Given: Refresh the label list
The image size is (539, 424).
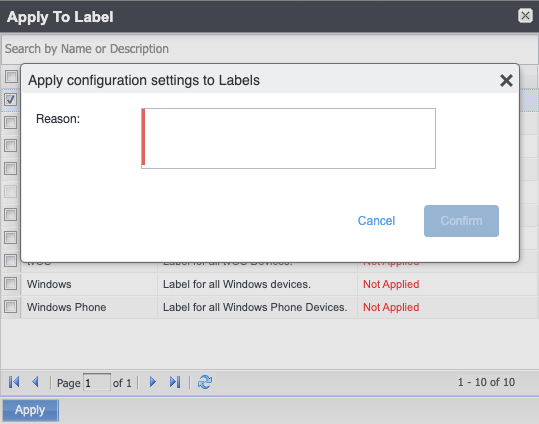Looking at the screenshot, I should 205,382.
